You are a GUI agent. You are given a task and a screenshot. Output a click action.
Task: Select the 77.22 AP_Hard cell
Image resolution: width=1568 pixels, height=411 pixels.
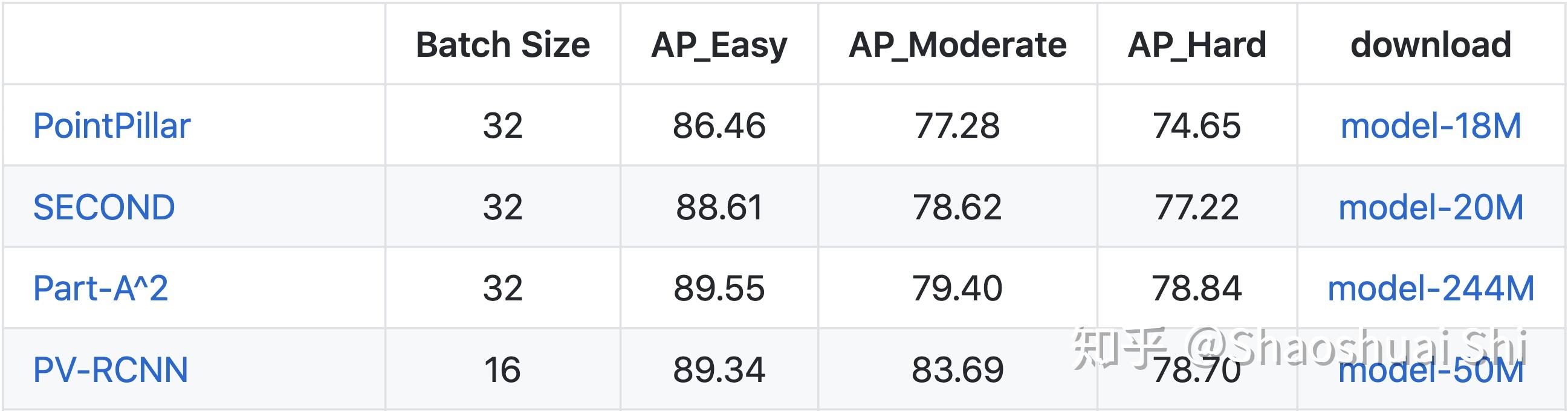point(1197,207)
